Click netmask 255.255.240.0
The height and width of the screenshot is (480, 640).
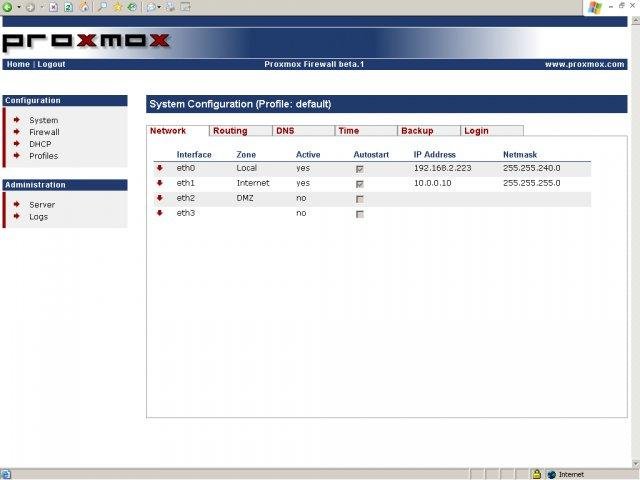pos(531,168)
